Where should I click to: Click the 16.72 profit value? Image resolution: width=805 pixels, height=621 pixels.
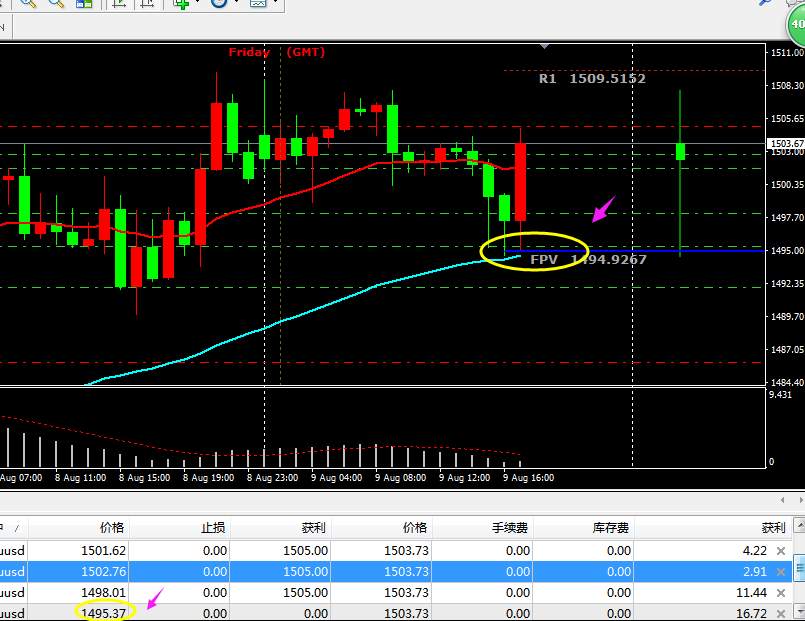pyautogui.click(x=751, y=613)
